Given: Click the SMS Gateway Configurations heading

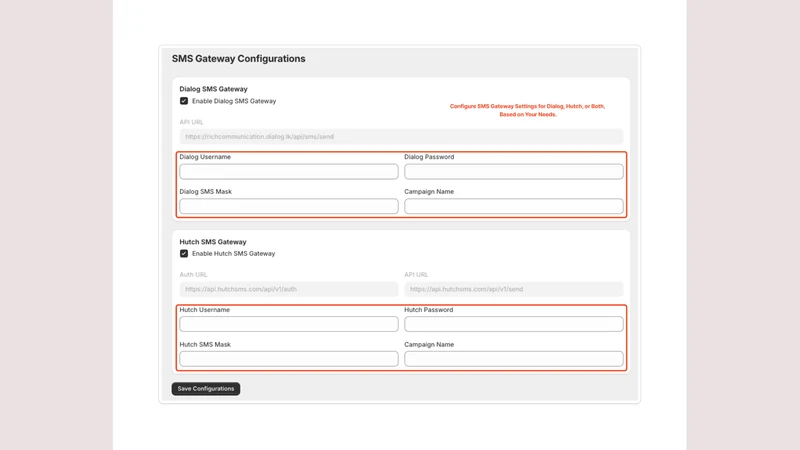Looking at the screenshot, I should tap(238, 59).
